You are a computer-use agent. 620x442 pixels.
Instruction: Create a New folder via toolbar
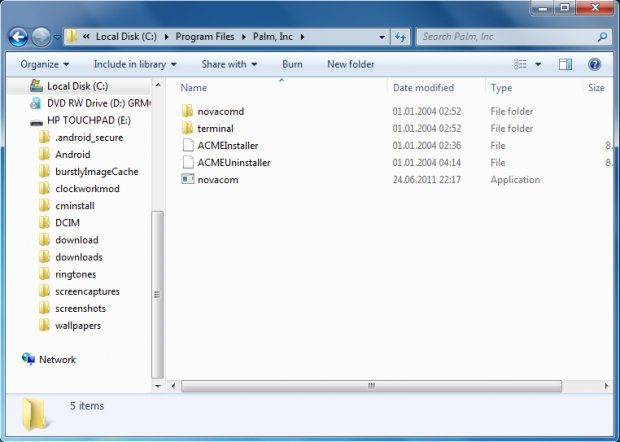pos(350,64)
